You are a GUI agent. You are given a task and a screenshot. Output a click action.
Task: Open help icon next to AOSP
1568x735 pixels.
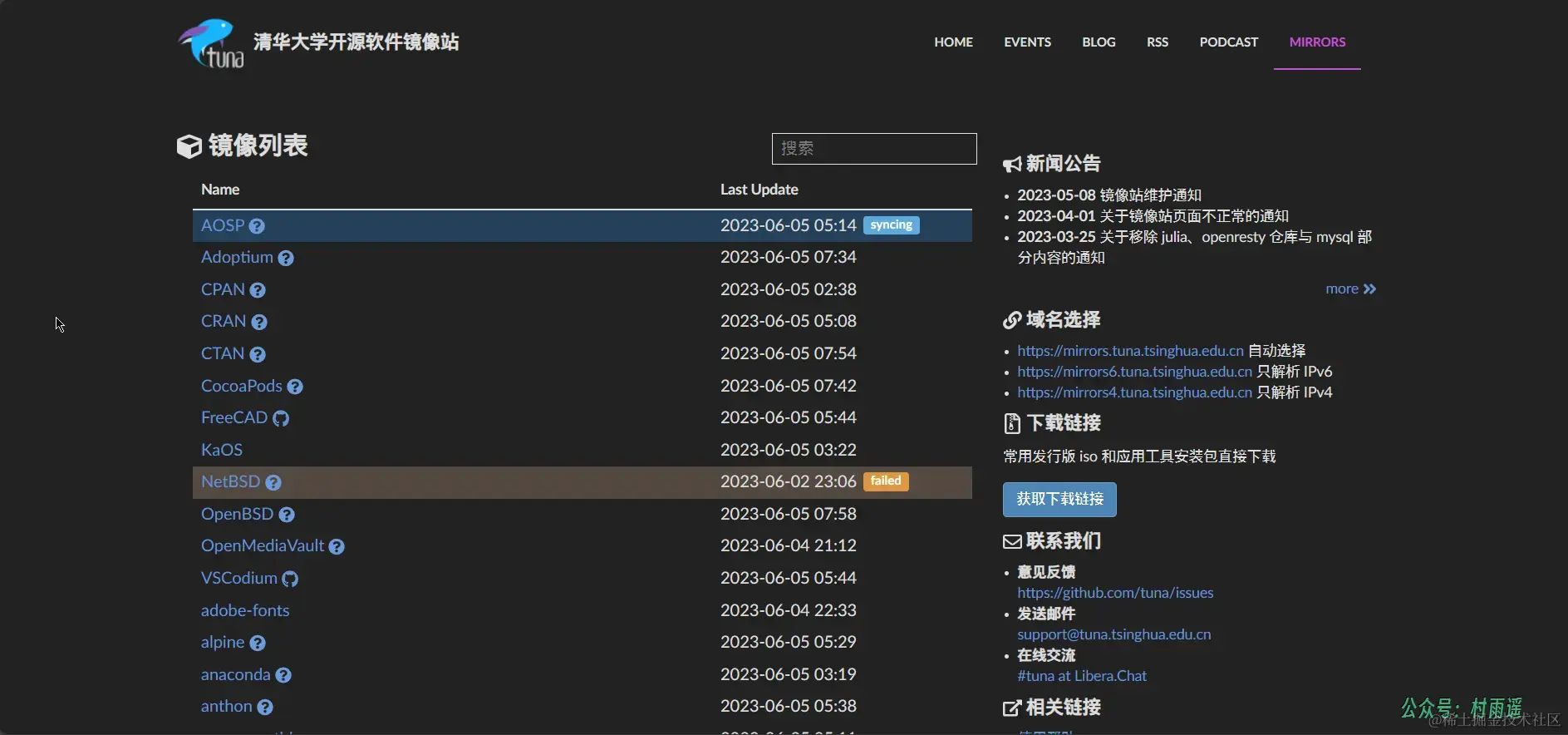pyautogui.click(x=257, y=226)
